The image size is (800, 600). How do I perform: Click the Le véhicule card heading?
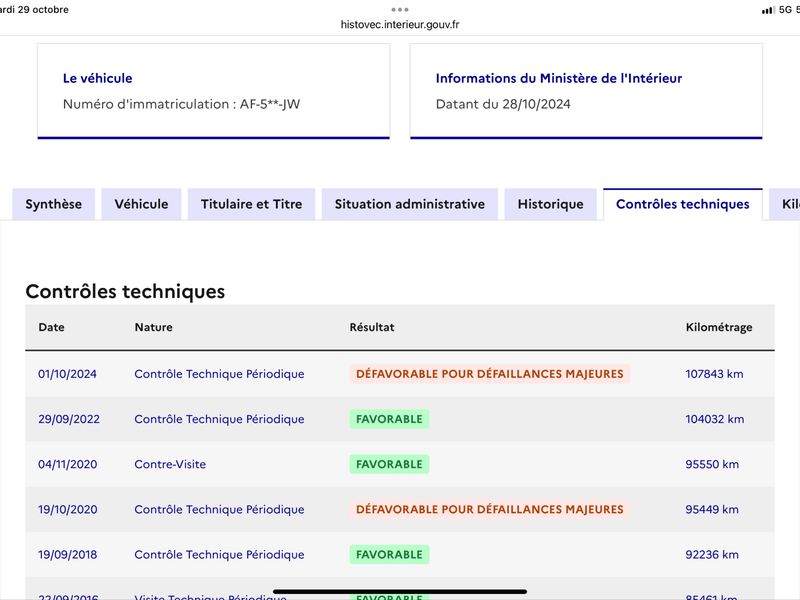click(x=97, y=78)
